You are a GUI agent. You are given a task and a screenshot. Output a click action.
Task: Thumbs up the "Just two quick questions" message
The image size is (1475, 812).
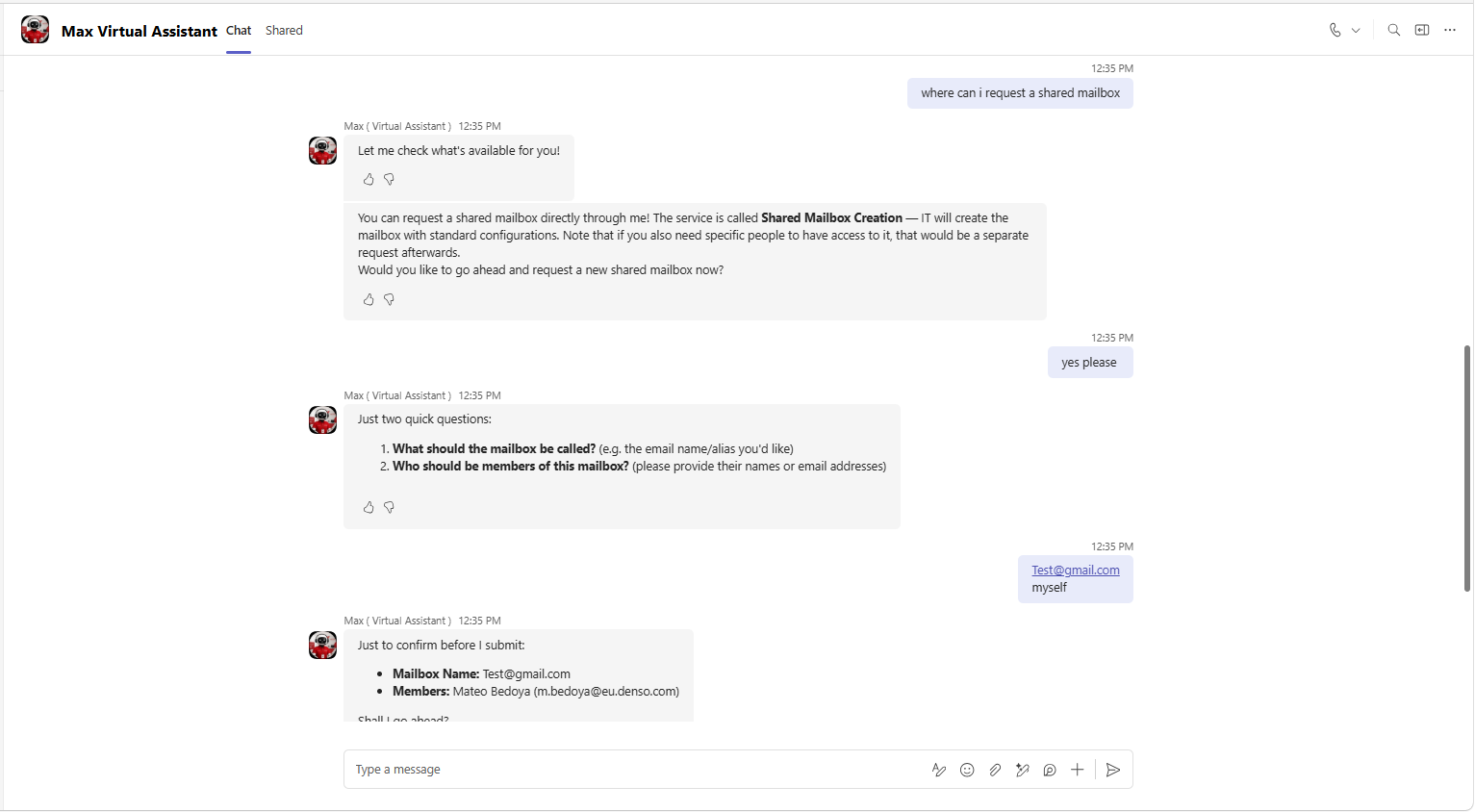[369, 507]
